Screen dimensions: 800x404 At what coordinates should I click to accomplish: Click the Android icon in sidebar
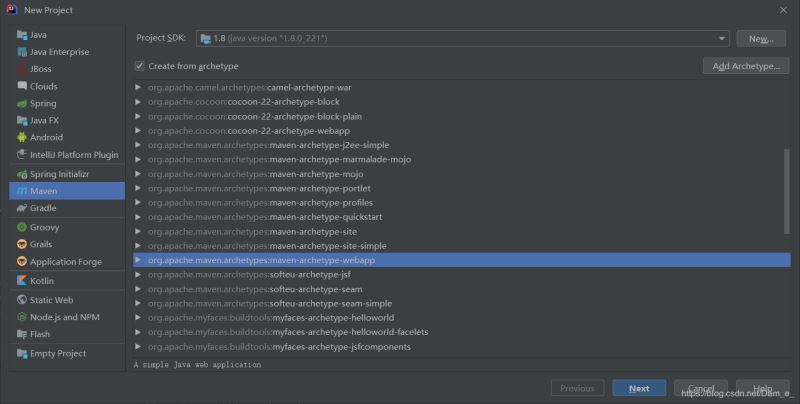pos(21,137)
